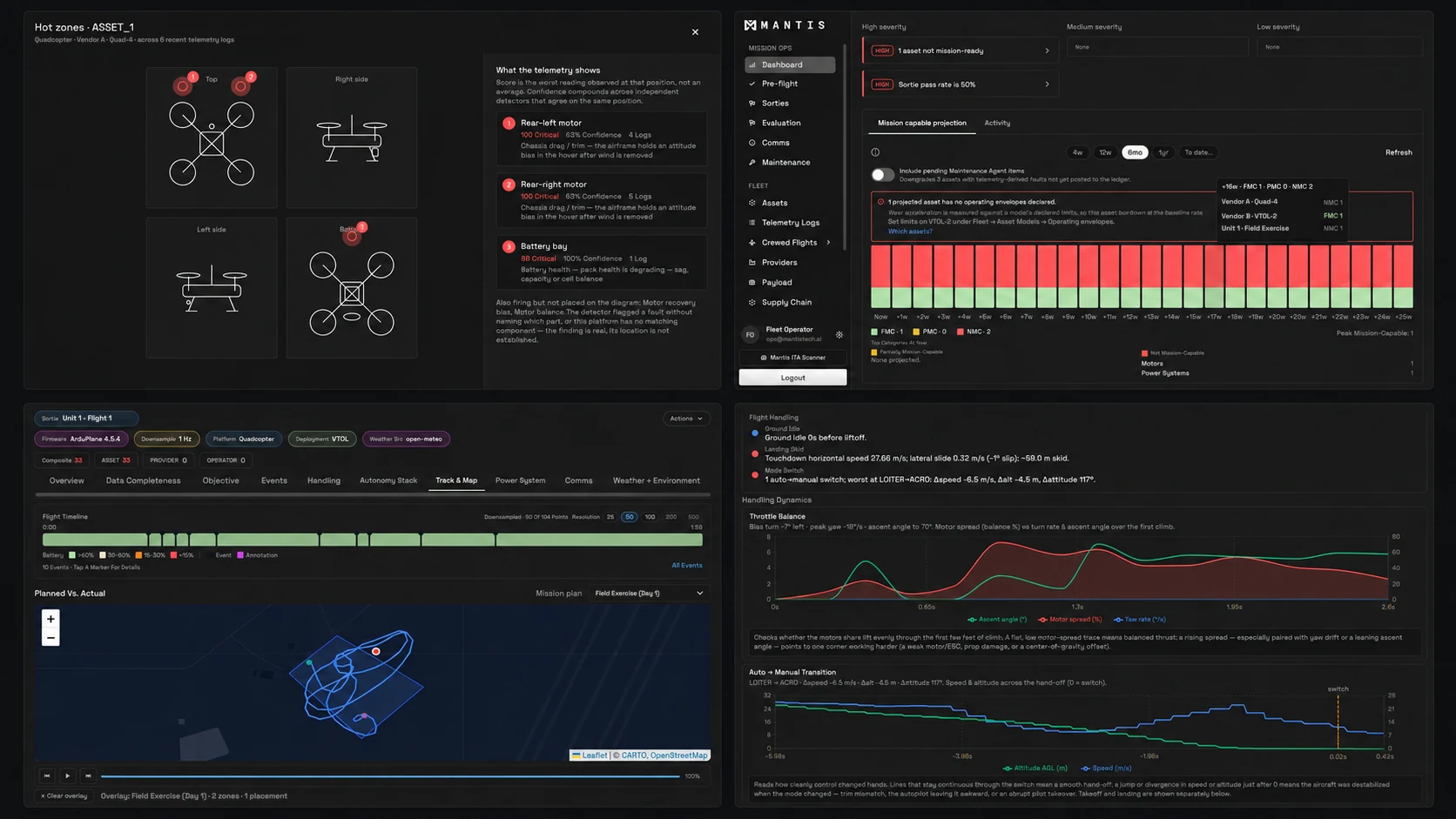Click the Supply Chain icon
This screenshot has height=819, width=1456.
tap(752, 302)
